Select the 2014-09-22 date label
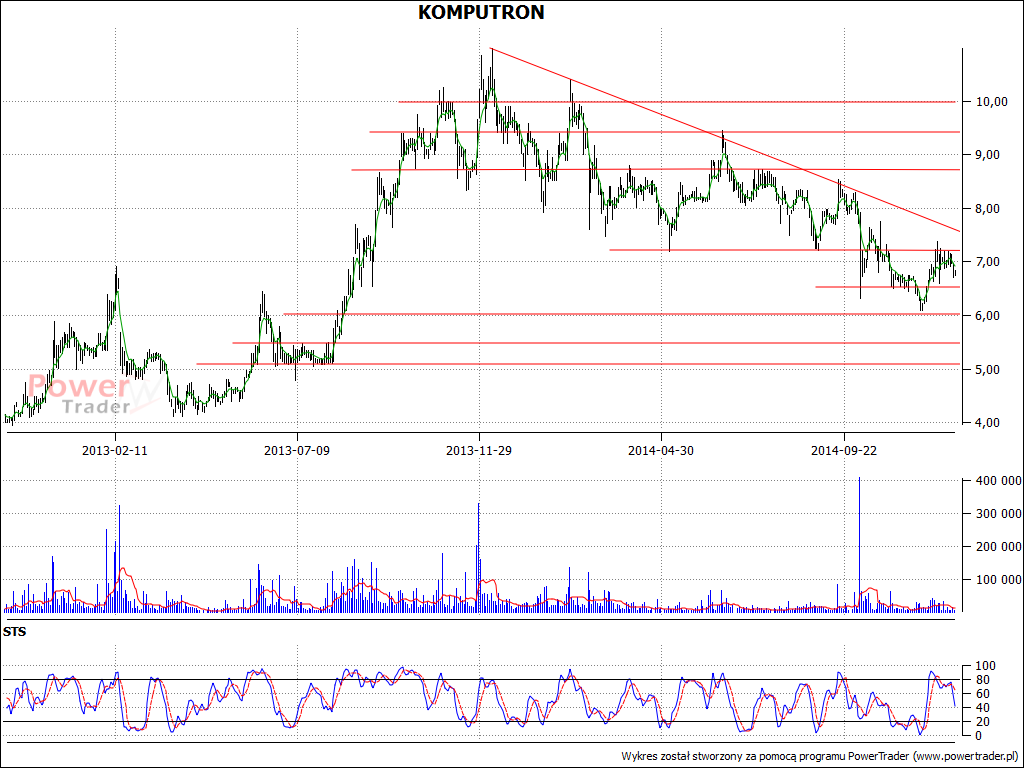The height and width of the screenshot is (768, 1024). coord(844,451)
